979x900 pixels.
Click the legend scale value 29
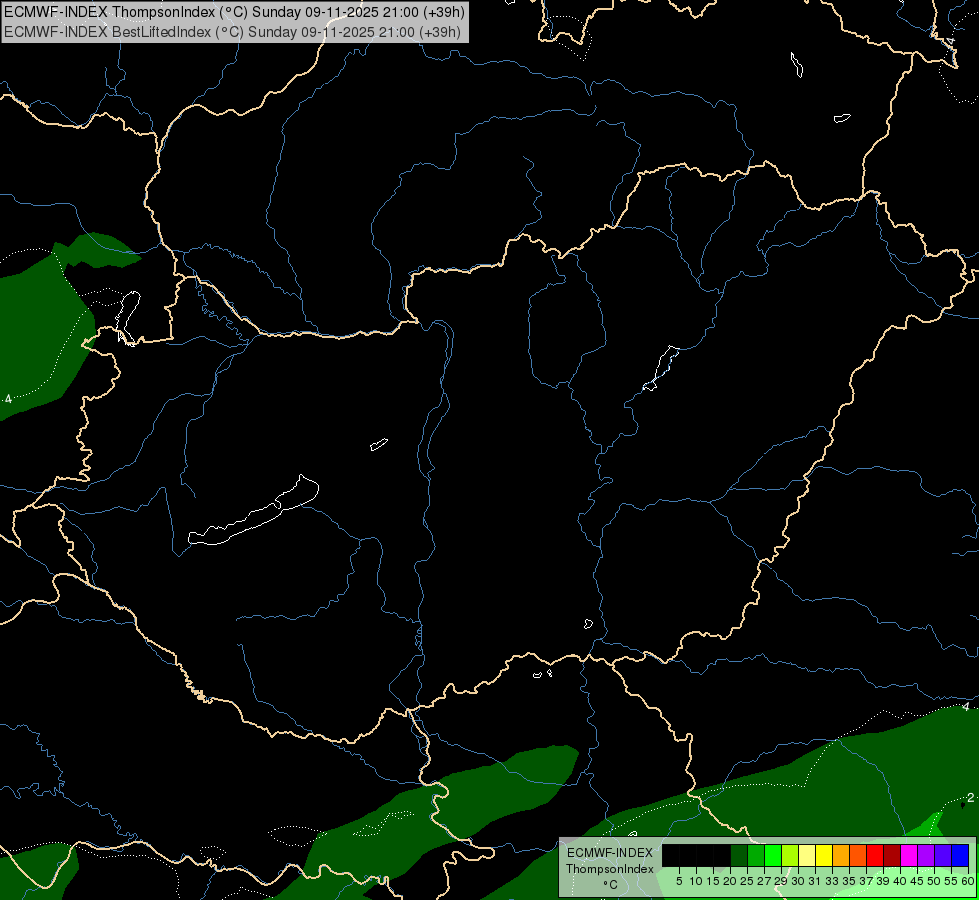781,881
